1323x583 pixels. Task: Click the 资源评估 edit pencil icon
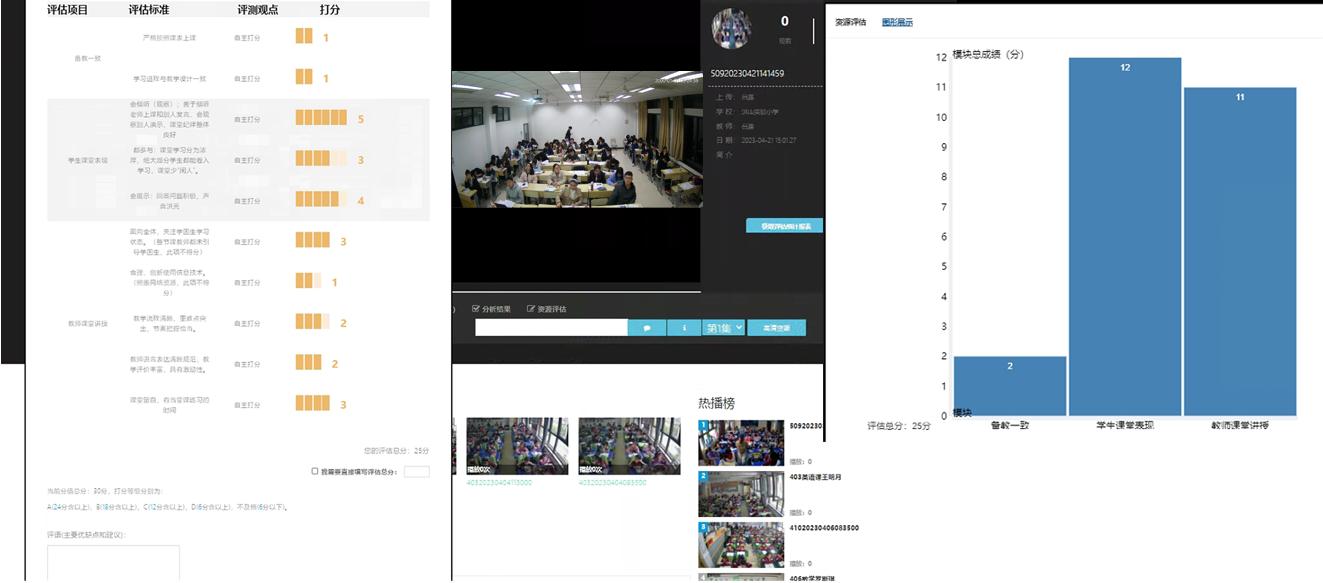click(x=531, y=309)
